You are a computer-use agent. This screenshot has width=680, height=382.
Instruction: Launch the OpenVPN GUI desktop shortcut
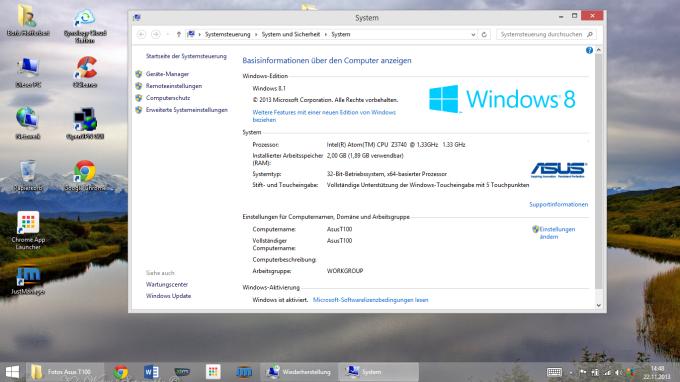85,123
